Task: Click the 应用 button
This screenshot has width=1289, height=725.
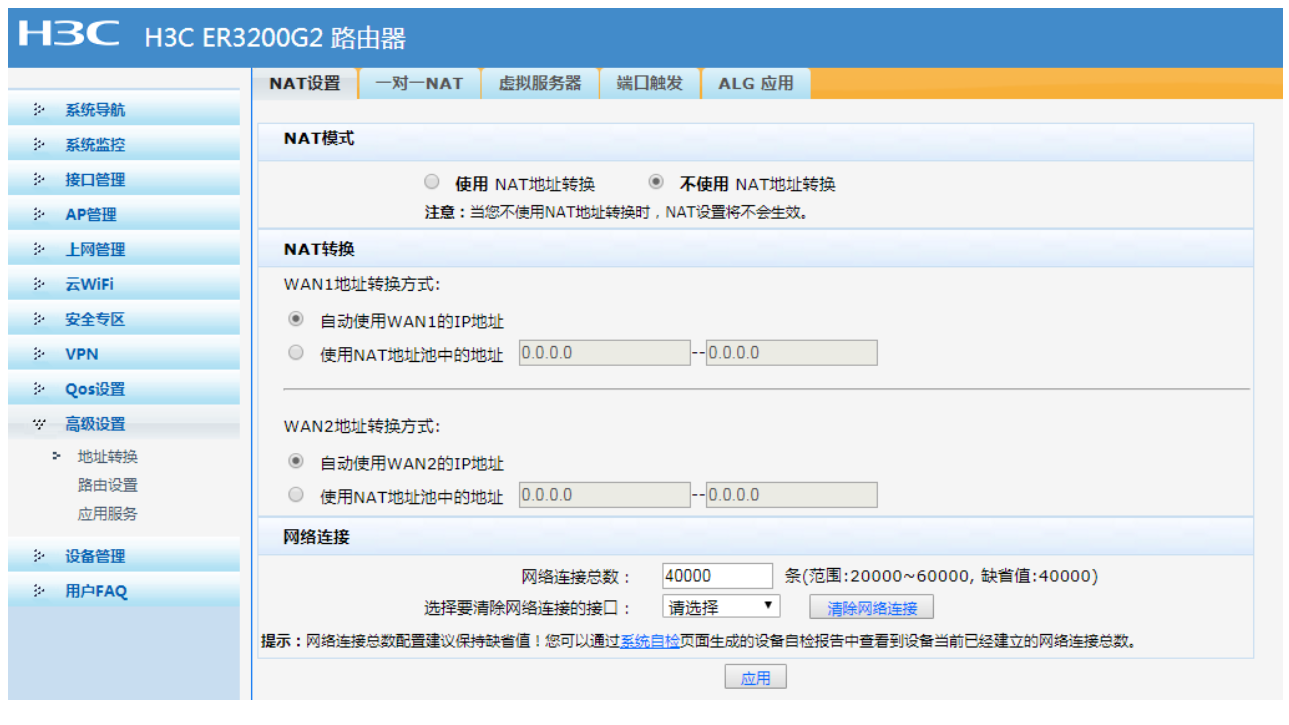Action: [756, 678]
